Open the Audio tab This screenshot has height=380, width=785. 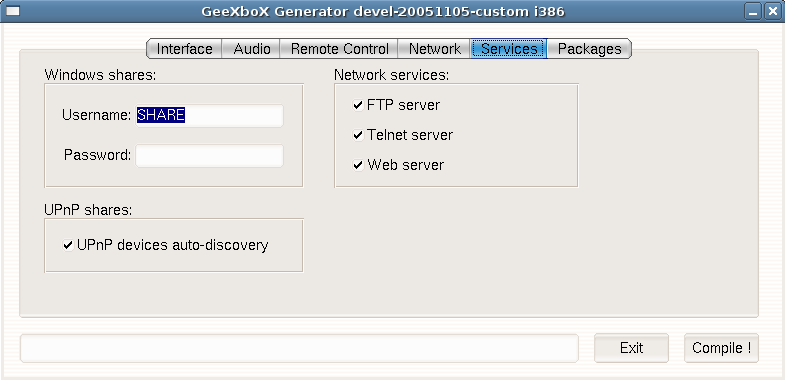click(x=251, y=49)
